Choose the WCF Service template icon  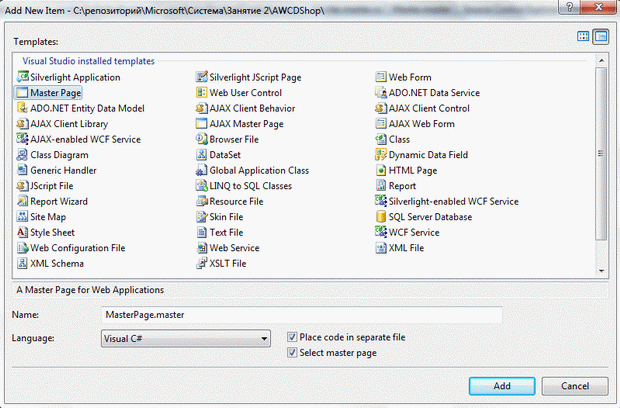381,232
